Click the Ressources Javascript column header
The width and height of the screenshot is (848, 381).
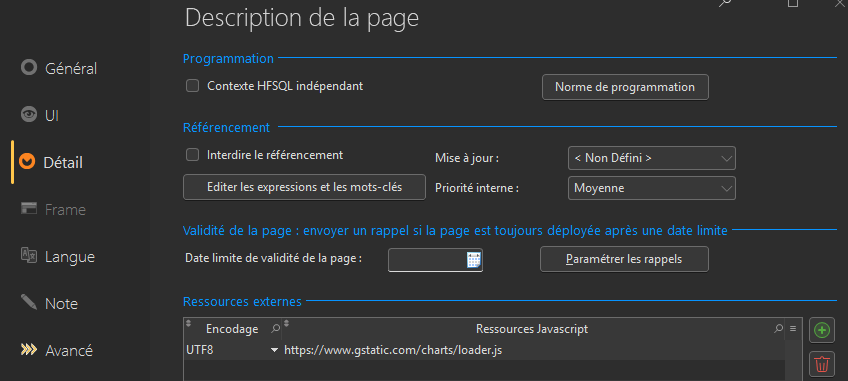(533, 329)
